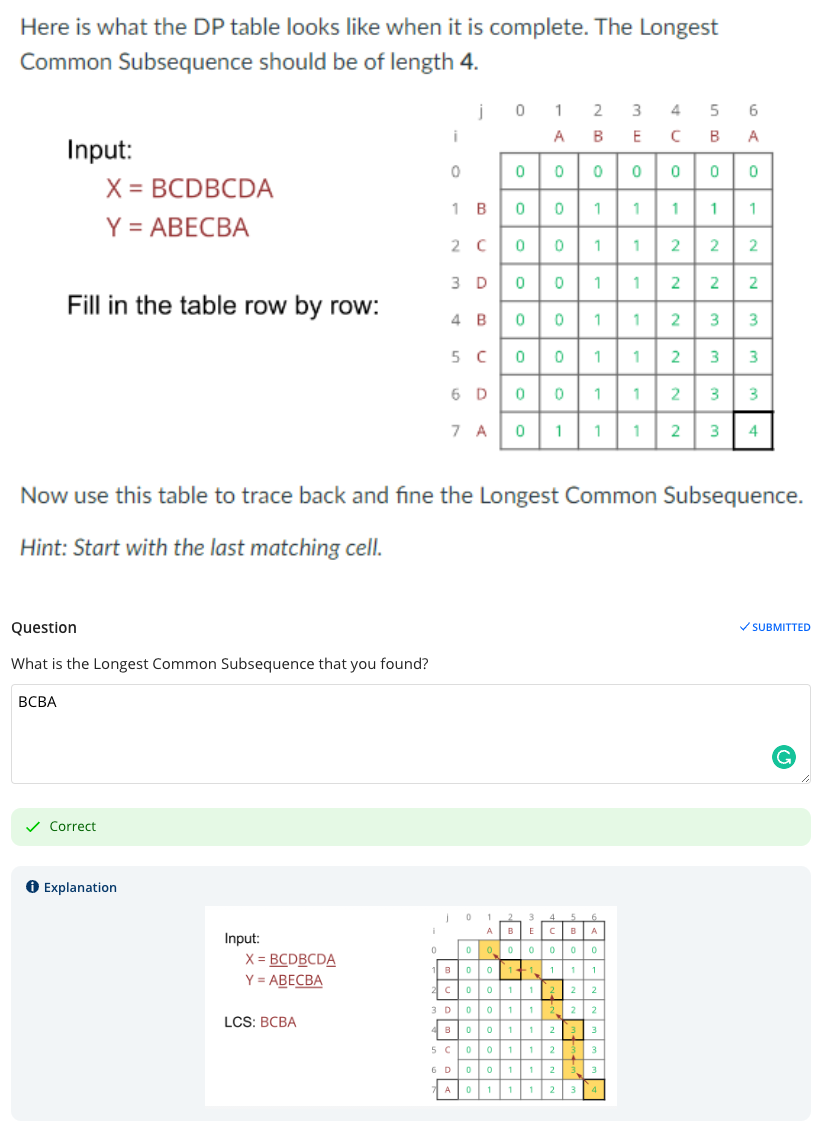Click the green Correct checkmark icon
Screen dimensions: 835x1140
click(x=33, y=827)
